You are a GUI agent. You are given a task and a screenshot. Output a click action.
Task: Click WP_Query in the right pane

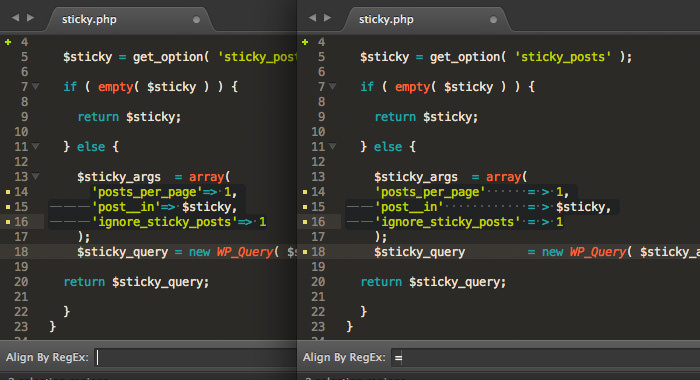pyautogui.click(x=598, y=252)
